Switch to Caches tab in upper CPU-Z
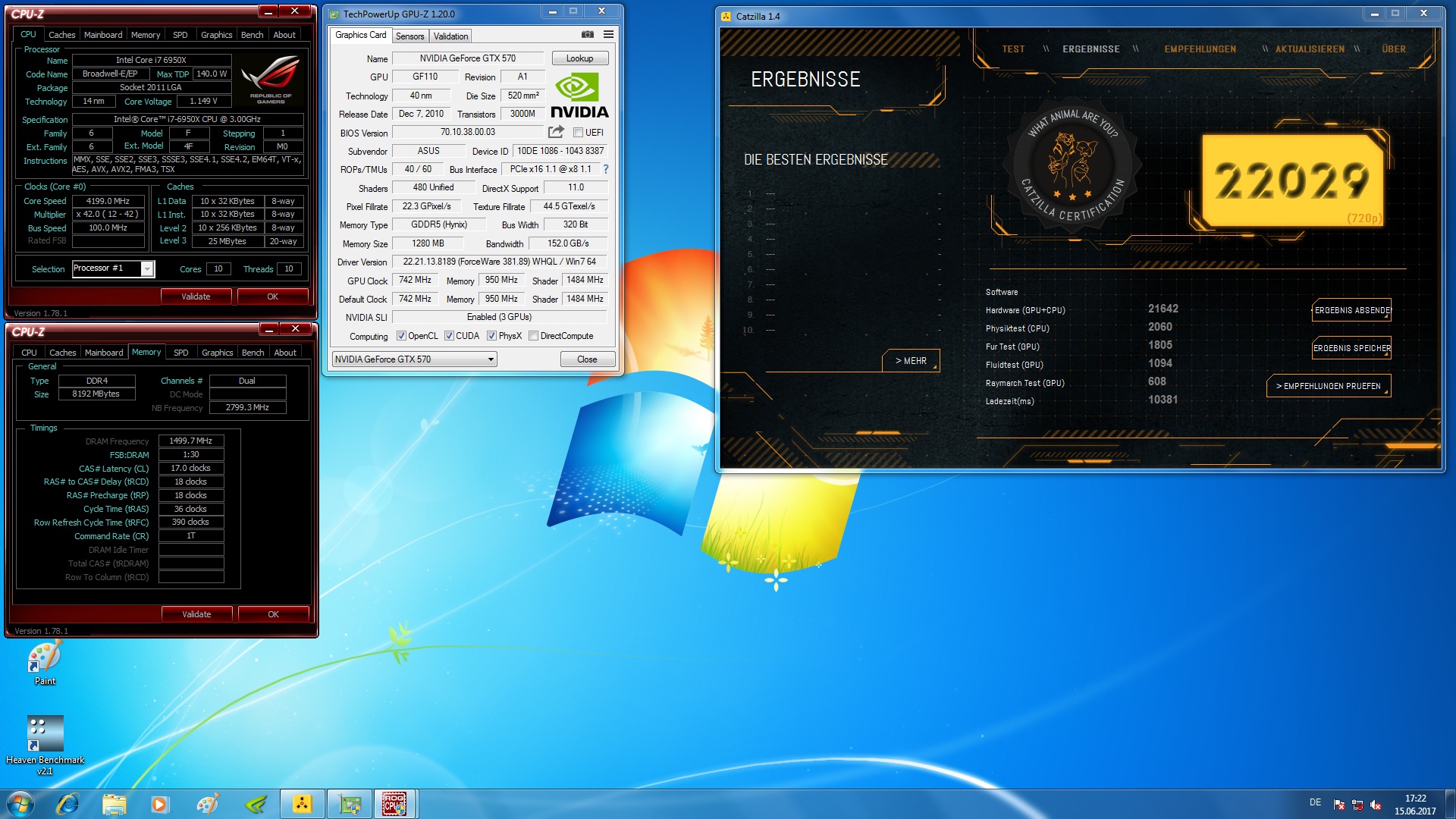Image resolution: width=1456 pixels, height=819 pixels. click(x=61, y=35)
